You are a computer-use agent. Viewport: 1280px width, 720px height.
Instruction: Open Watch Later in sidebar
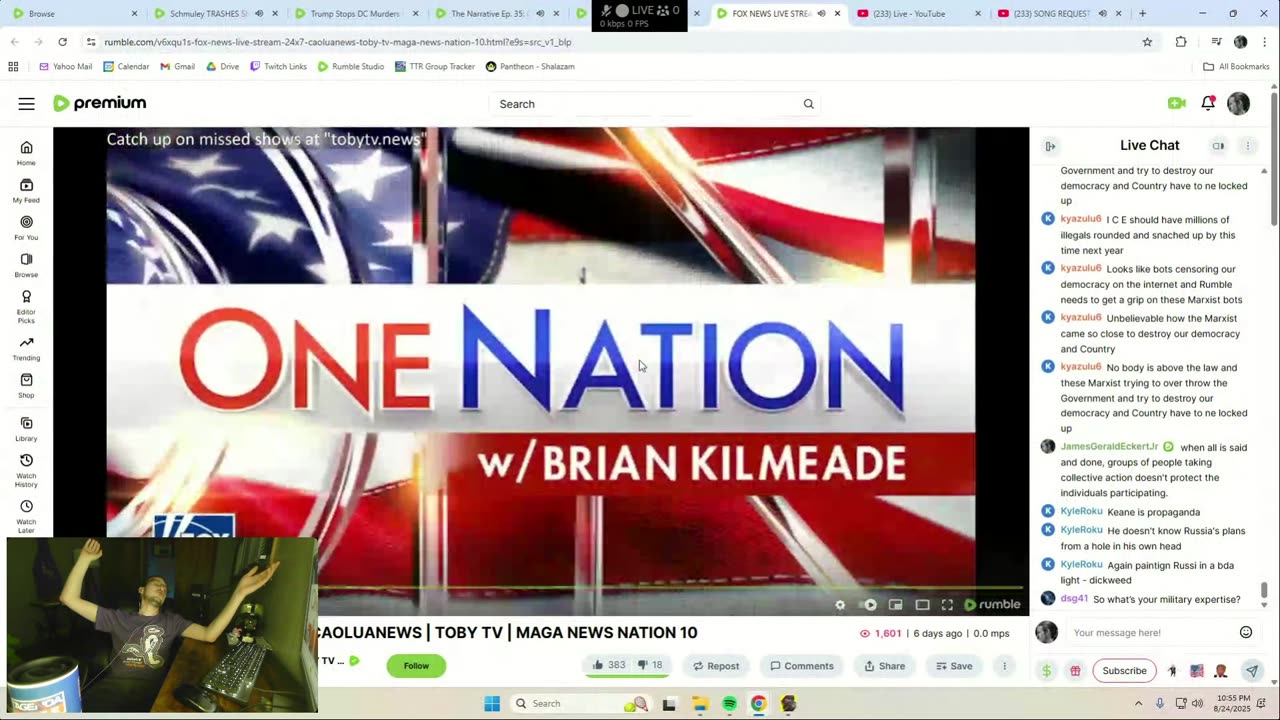(x=26, y=517)
